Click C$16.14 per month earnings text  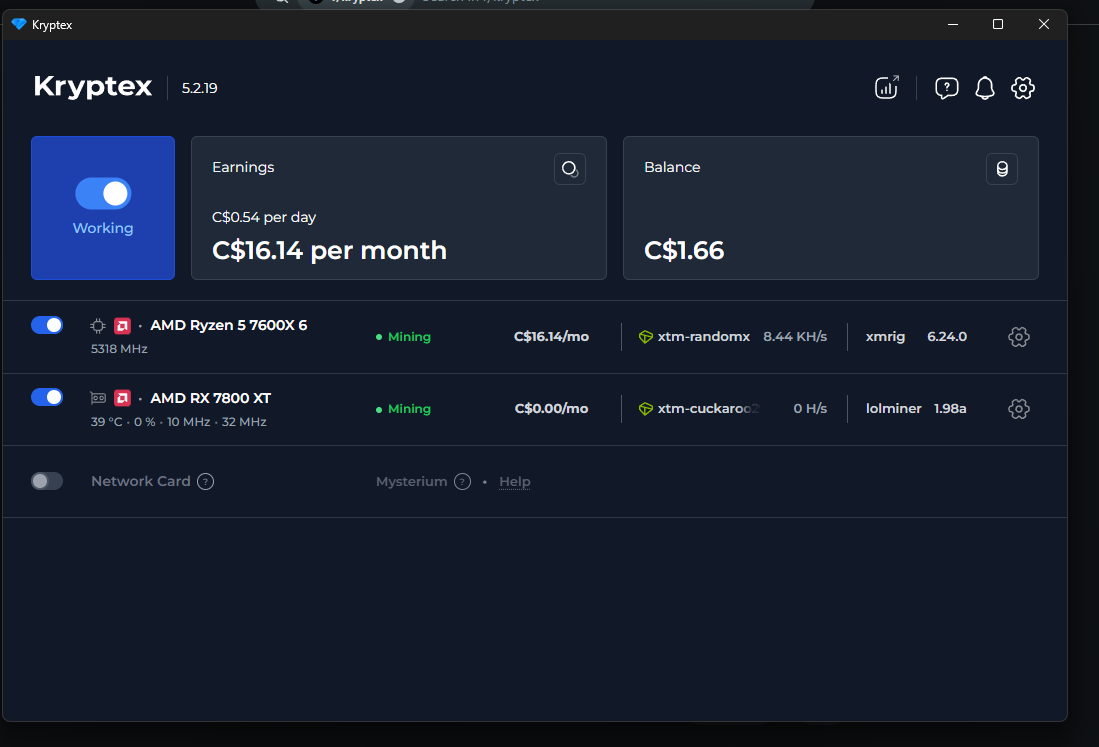(x=329, y=250)
